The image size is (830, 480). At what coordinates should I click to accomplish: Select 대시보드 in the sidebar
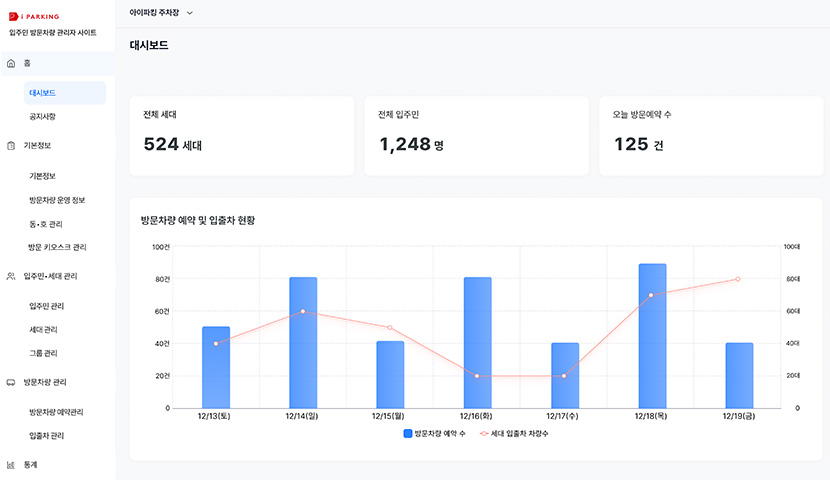[x=65, y=93]
